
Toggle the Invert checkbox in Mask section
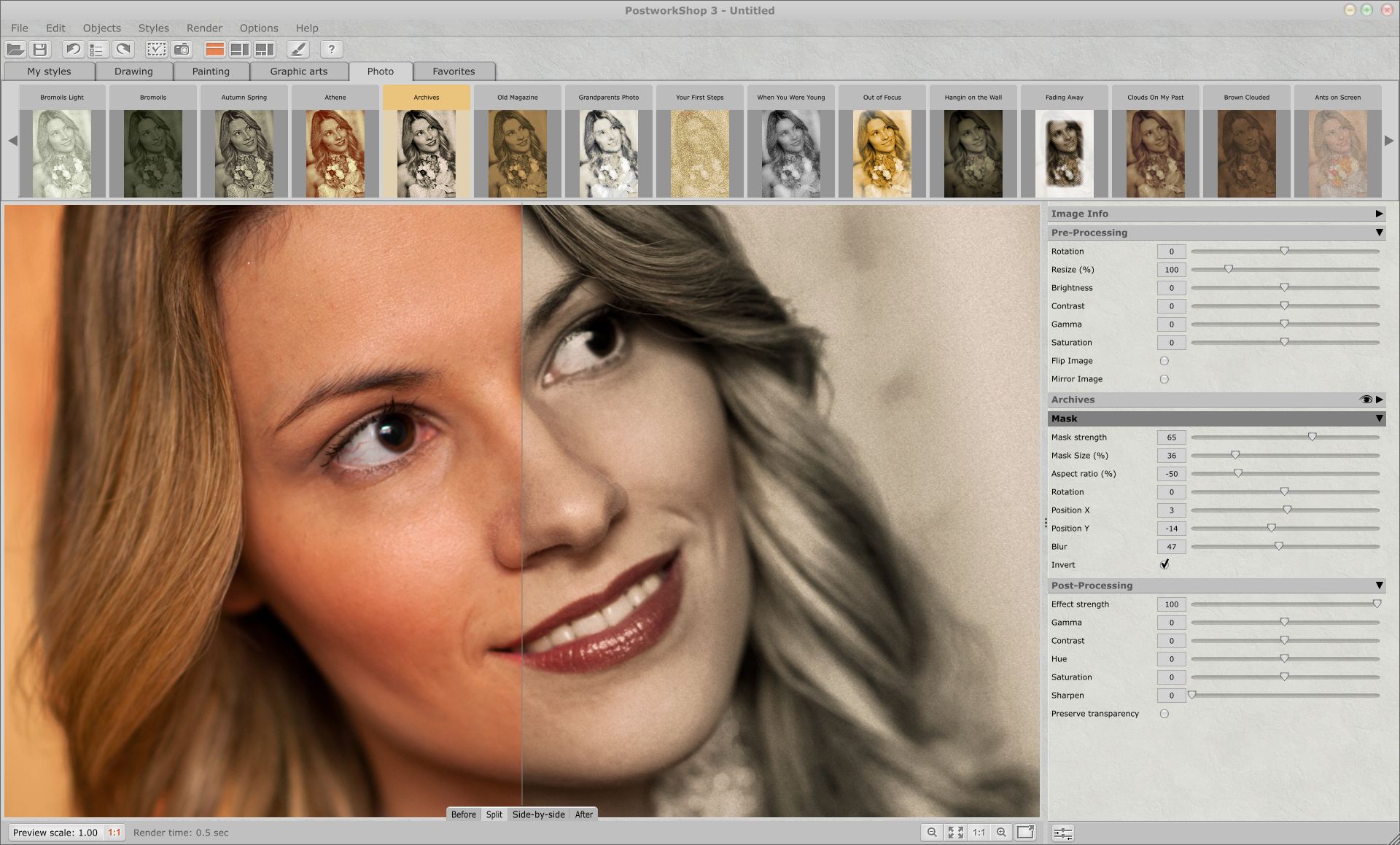1164,564
